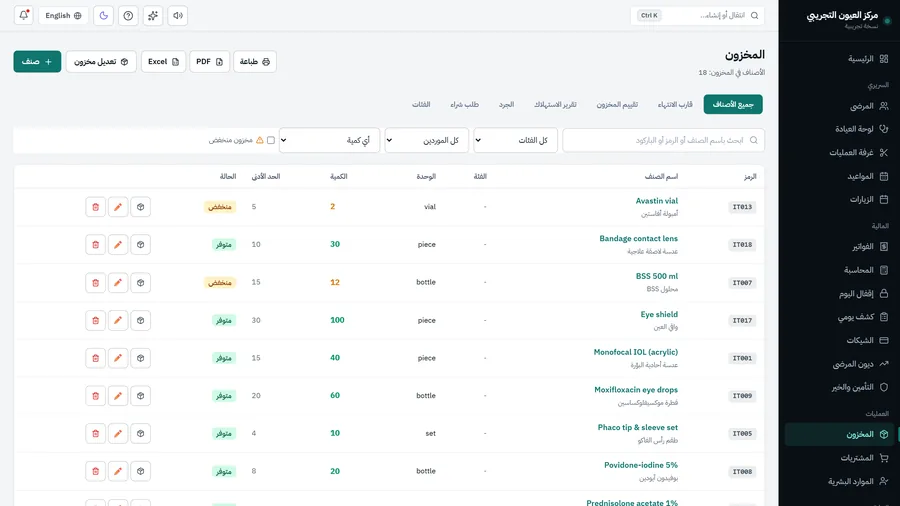Click the تعديل مخزون stock adjust button
Viewport: 900px width, 506px height.
[101, 61]
